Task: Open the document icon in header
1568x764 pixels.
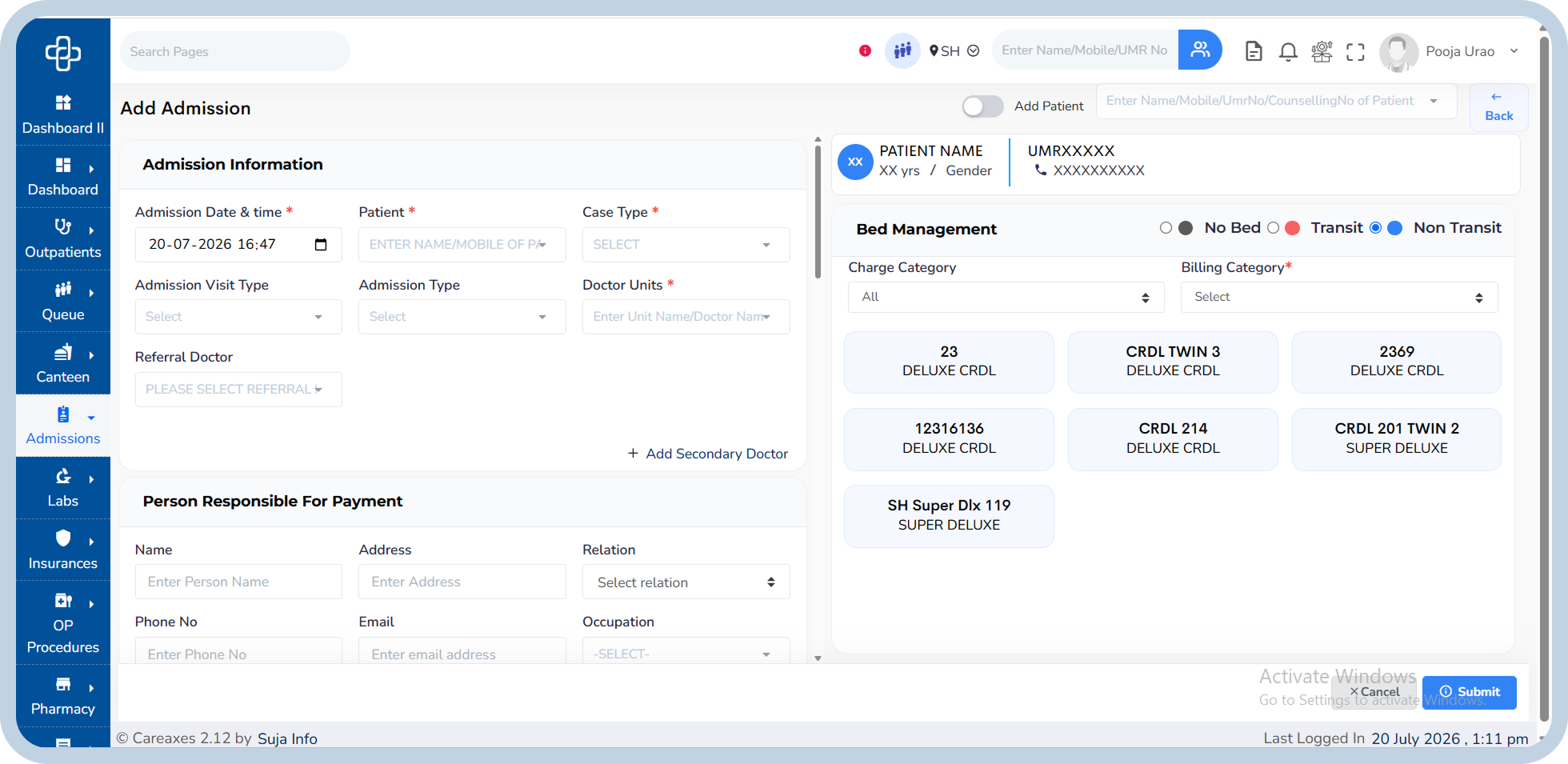Action: click(x=1254, y=51)
